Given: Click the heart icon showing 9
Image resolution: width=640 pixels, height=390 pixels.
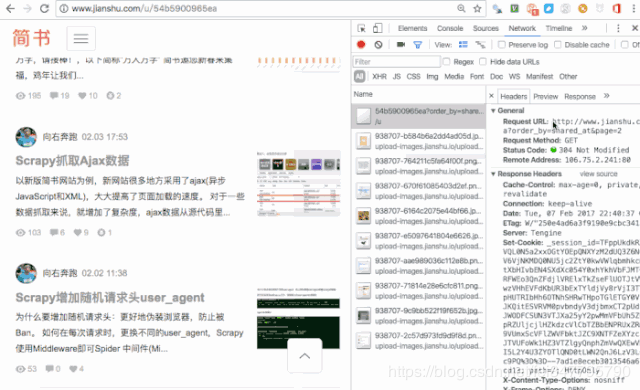Looking at the screenshot, I should [78, 233].
